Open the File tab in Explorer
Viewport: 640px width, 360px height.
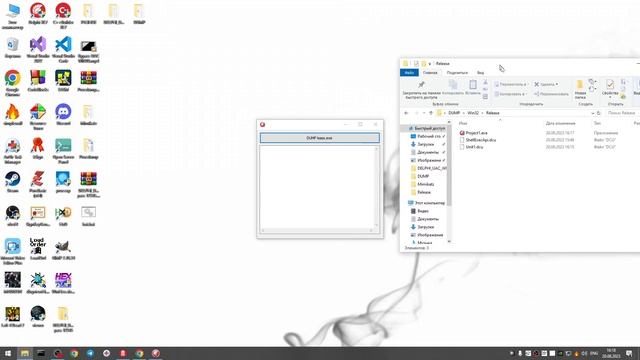tap(409, 73)
